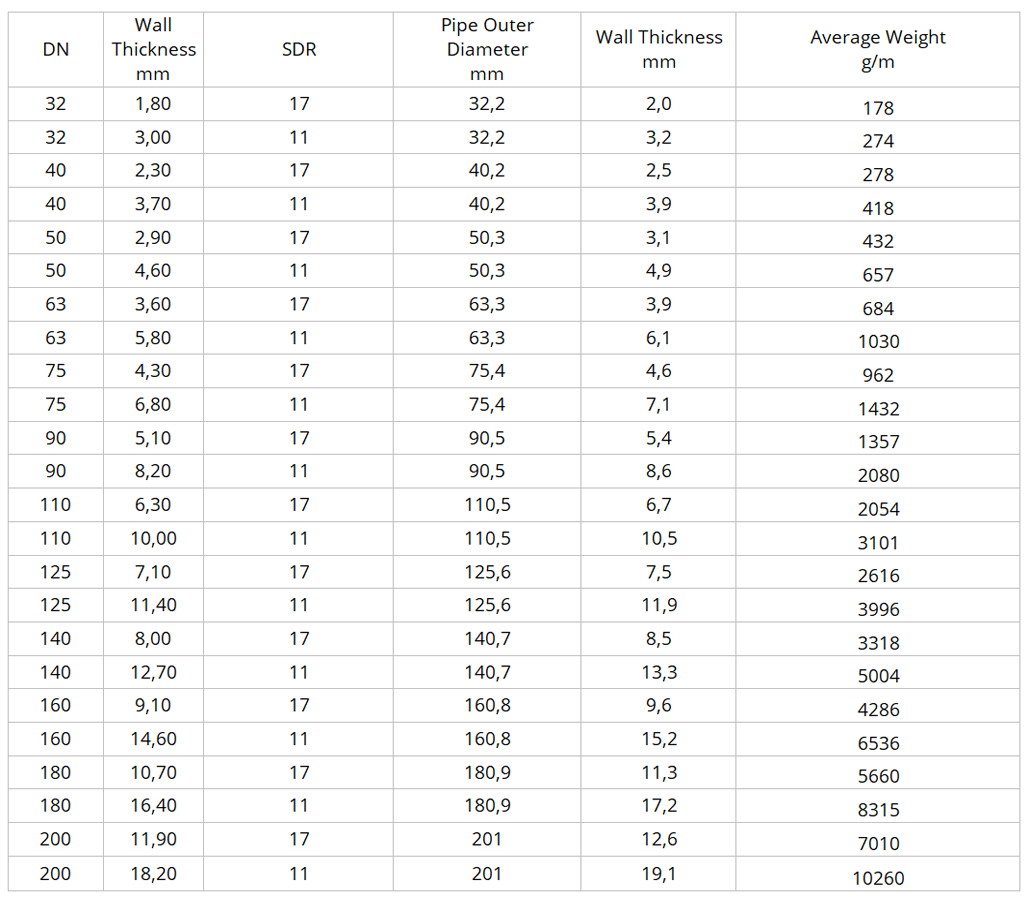This screenshot has height=902, width=1030.
Task: Select the Average Weight g/m header
Action: pyautogui.click(x=878, y=49)
